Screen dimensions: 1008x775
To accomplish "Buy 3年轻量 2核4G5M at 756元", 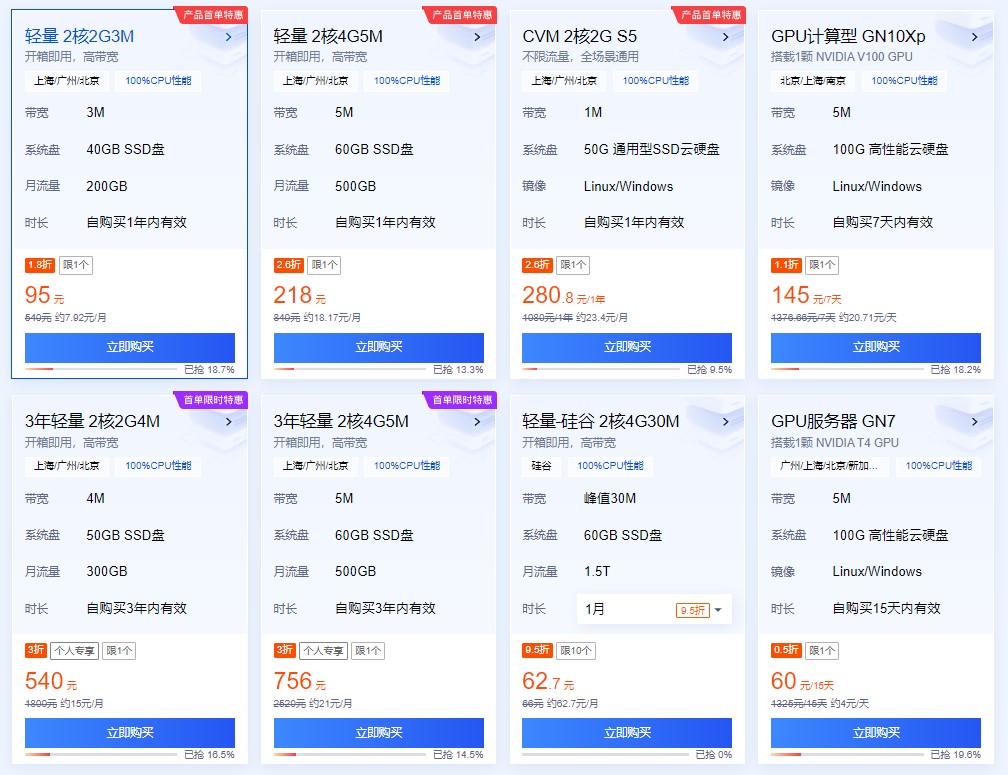I will click(379, 733).
